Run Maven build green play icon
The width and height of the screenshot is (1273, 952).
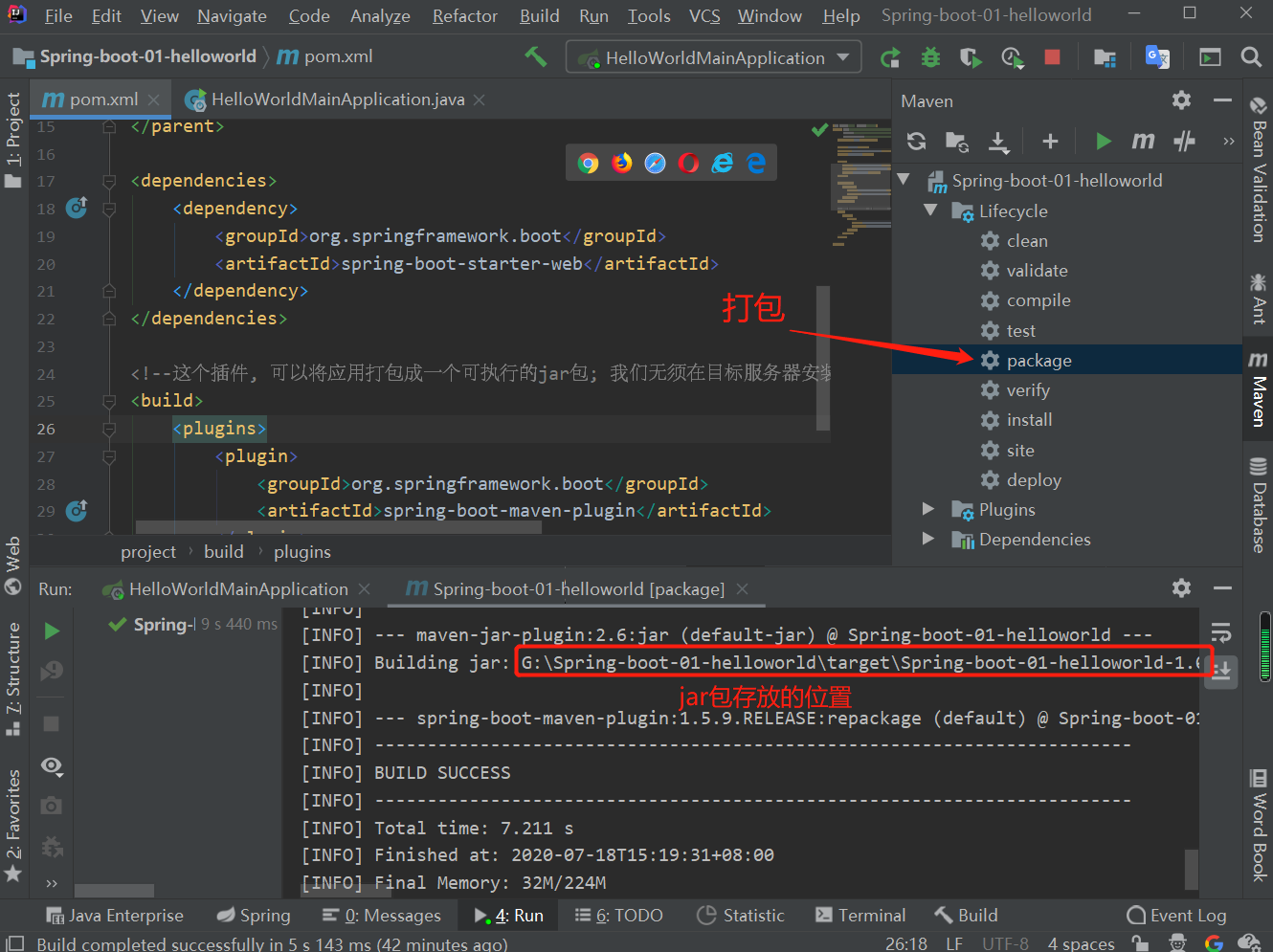pyautogui.click(x=1103, y=142)
